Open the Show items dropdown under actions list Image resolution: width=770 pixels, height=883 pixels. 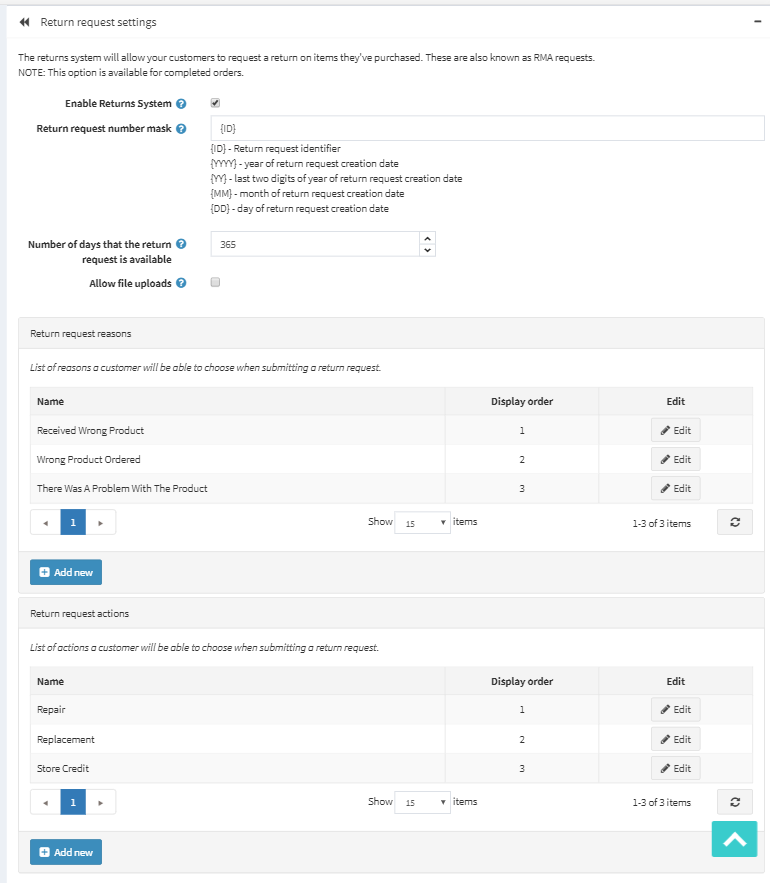(x=422, y=801)
